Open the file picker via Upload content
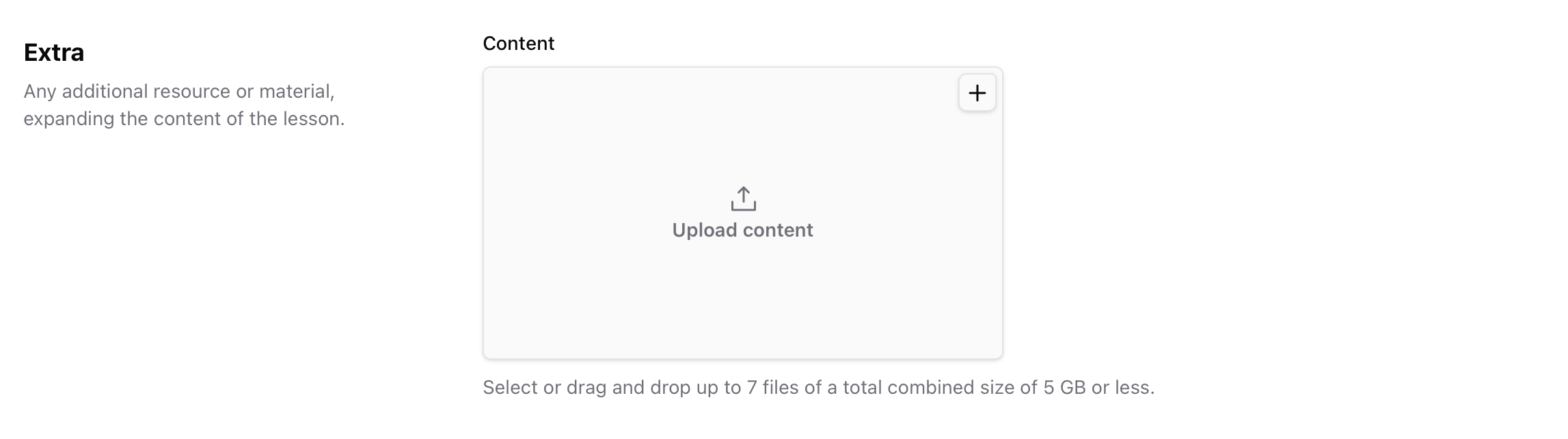The height and width of the screenshot is (439, 1568). (x=744, y=230)
